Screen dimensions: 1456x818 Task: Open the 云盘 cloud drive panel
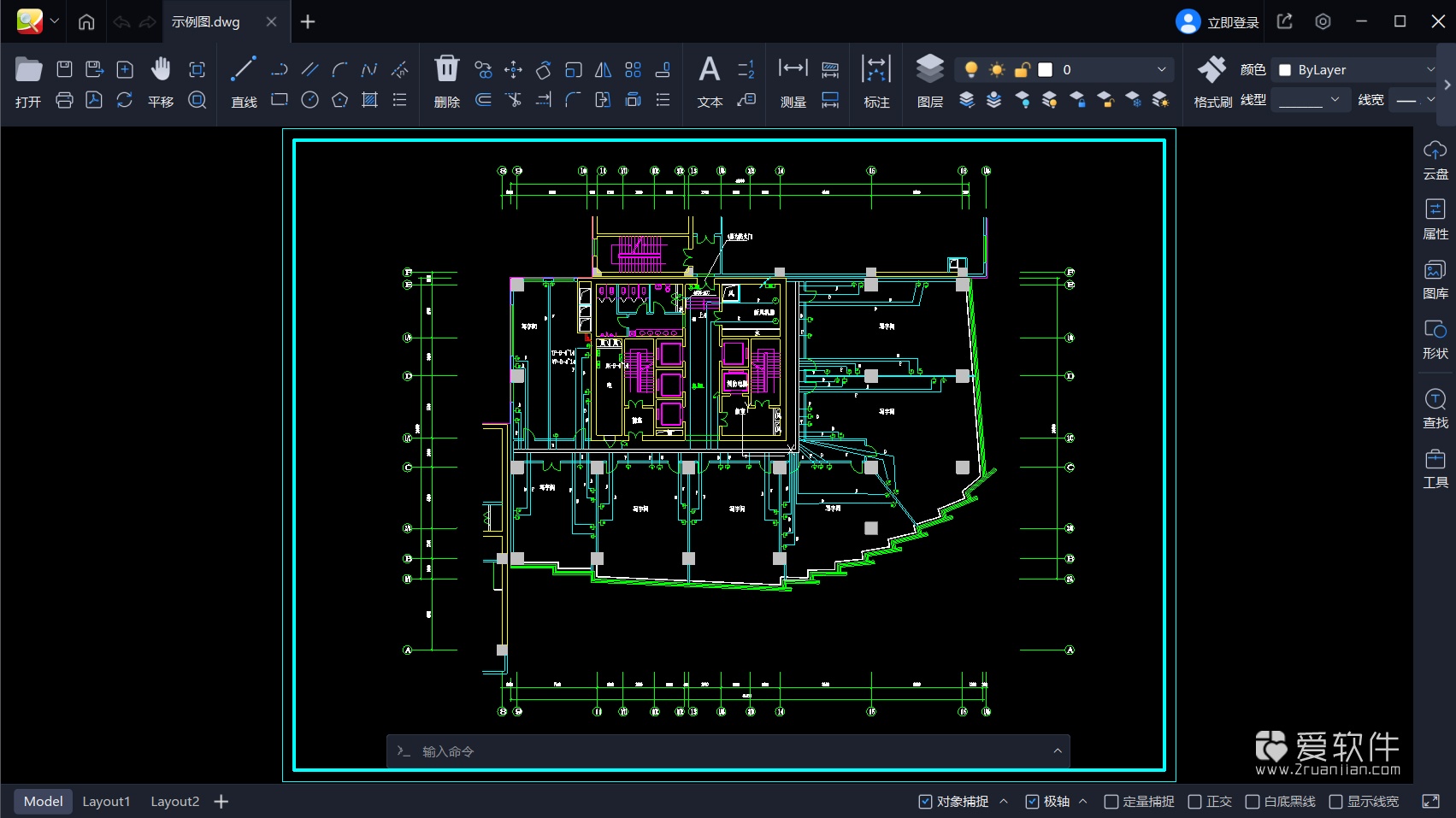coord(1435,160)
